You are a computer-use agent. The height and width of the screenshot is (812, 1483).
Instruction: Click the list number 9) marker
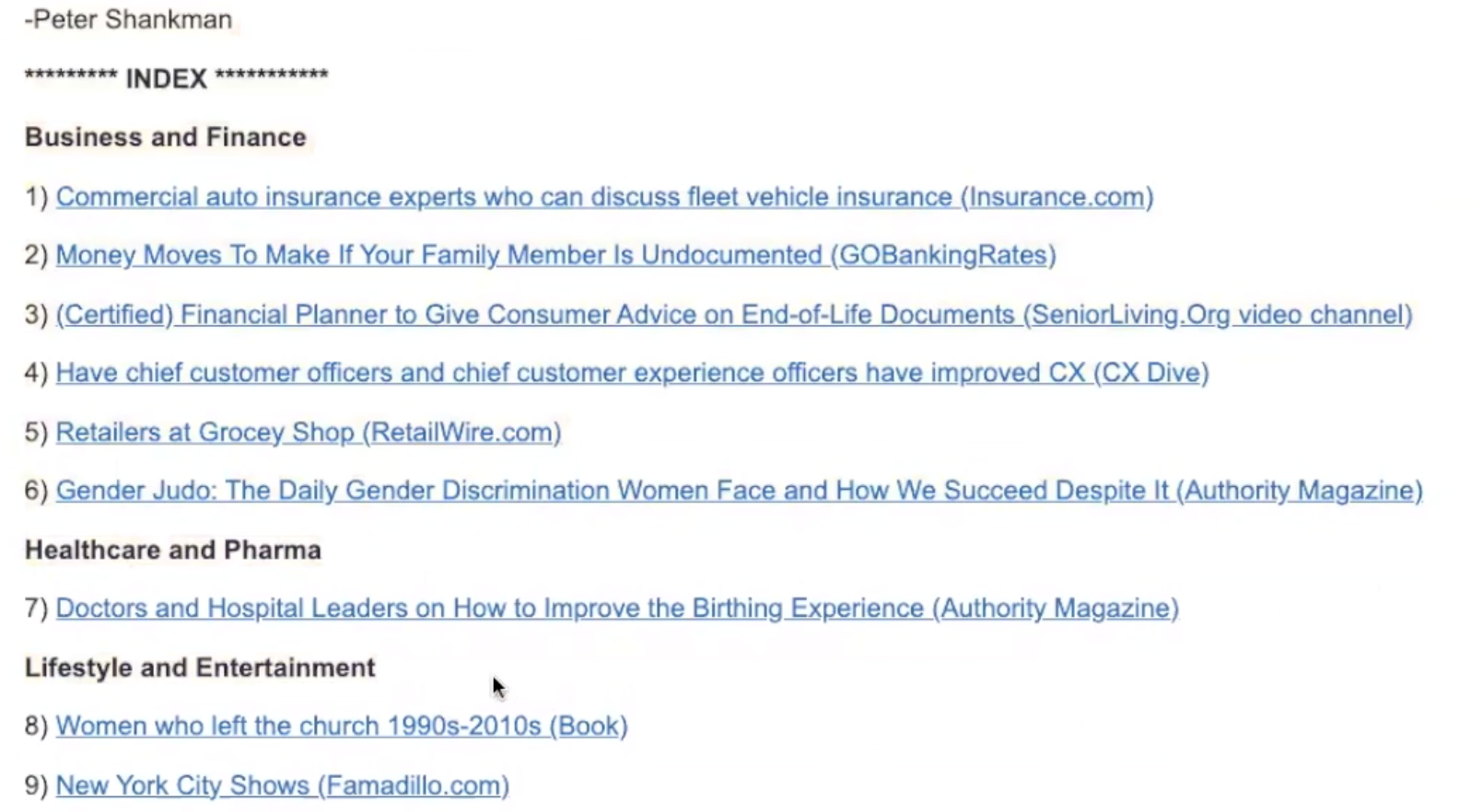(36, 786)
